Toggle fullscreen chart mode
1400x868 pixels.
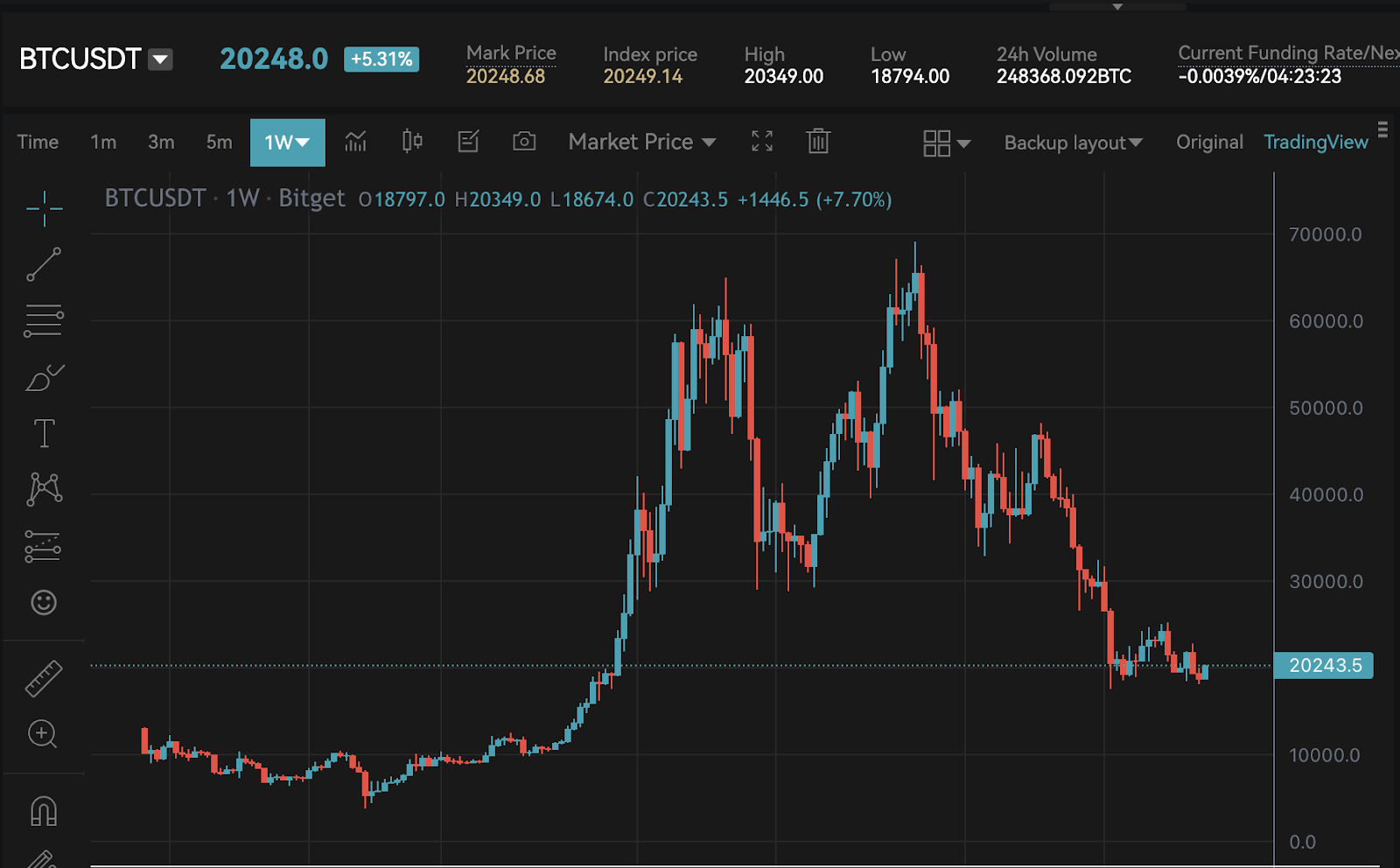coord(762,139)
